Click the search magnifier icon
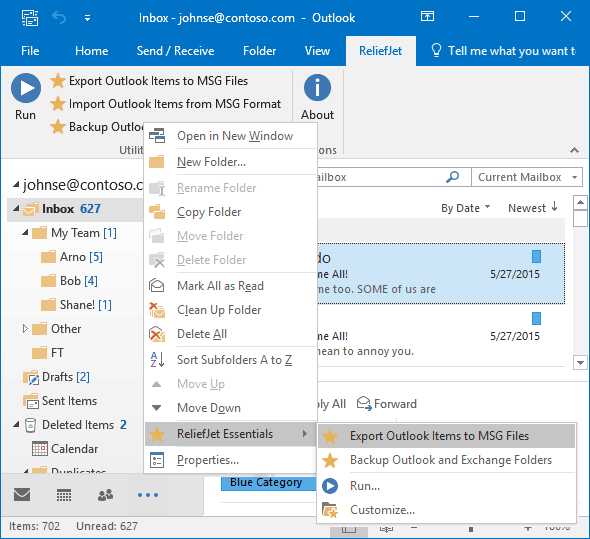590x539 pixels. tap(453, 177)
